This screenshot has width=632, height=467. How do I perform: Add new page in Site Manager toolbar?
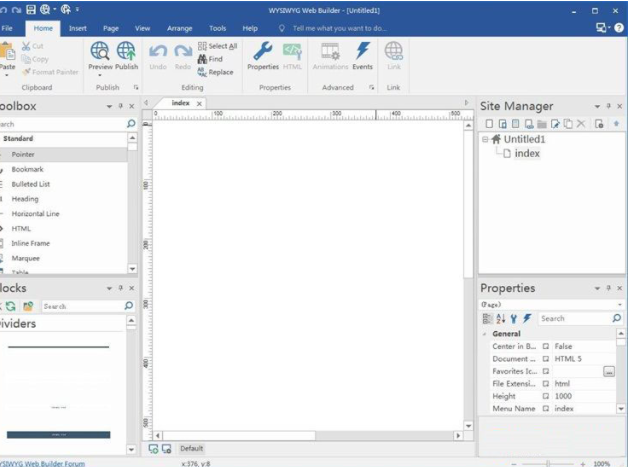tap(489, 124)
